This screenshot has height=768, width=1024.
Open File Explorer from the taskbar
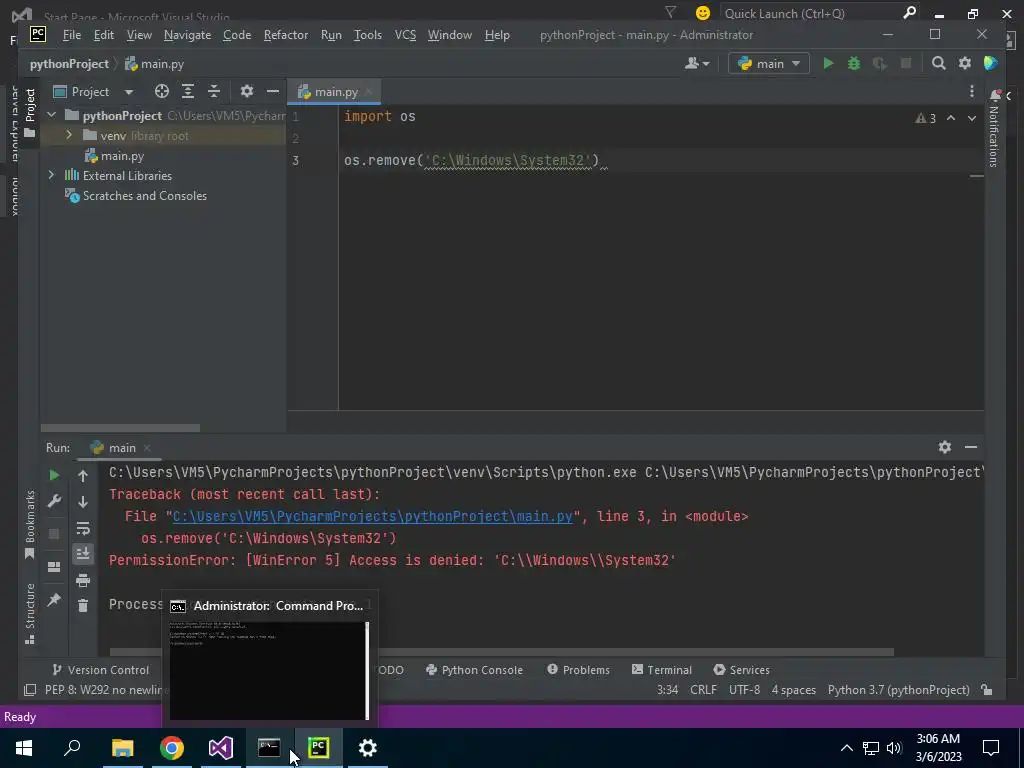[x=123, y=748]
